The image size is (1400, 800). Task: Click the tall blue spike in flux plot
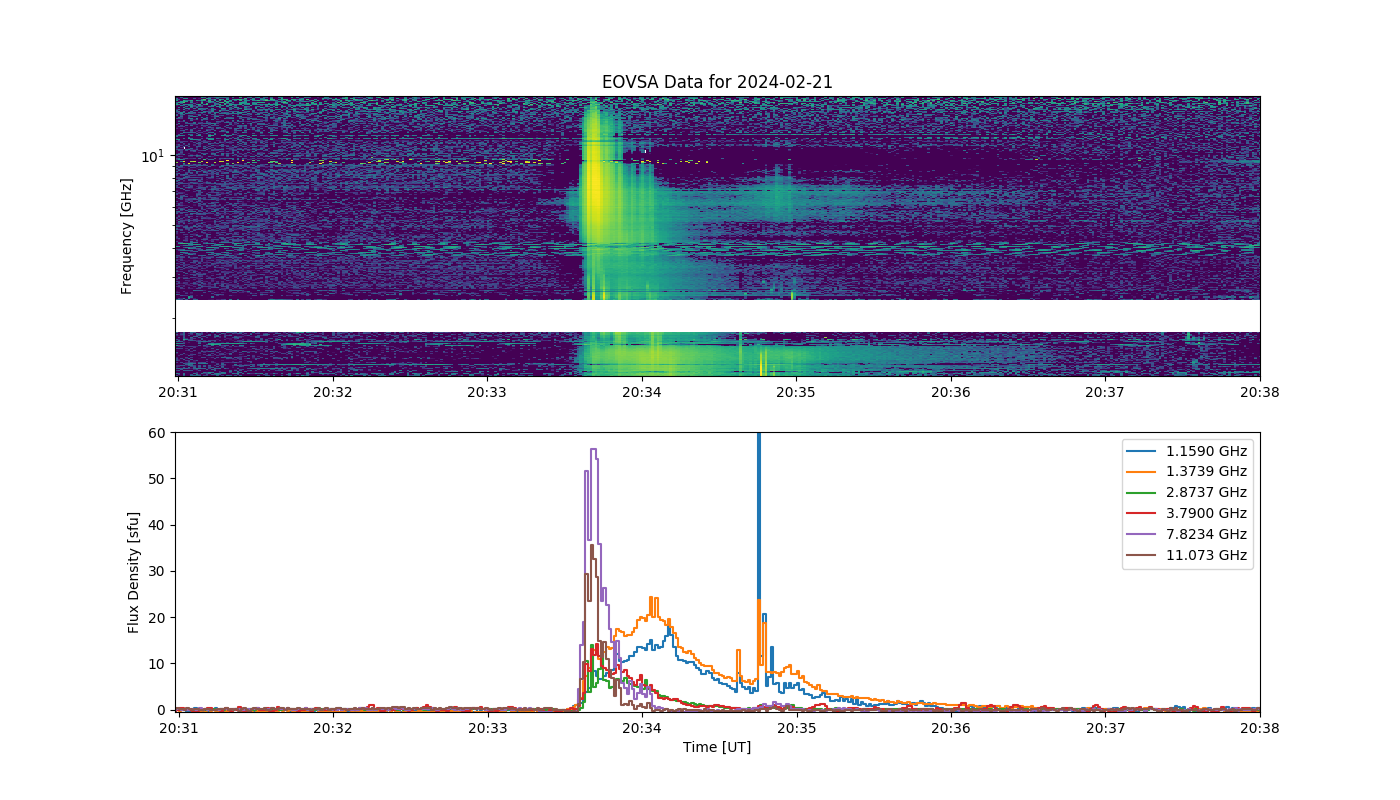coord(759,500)
